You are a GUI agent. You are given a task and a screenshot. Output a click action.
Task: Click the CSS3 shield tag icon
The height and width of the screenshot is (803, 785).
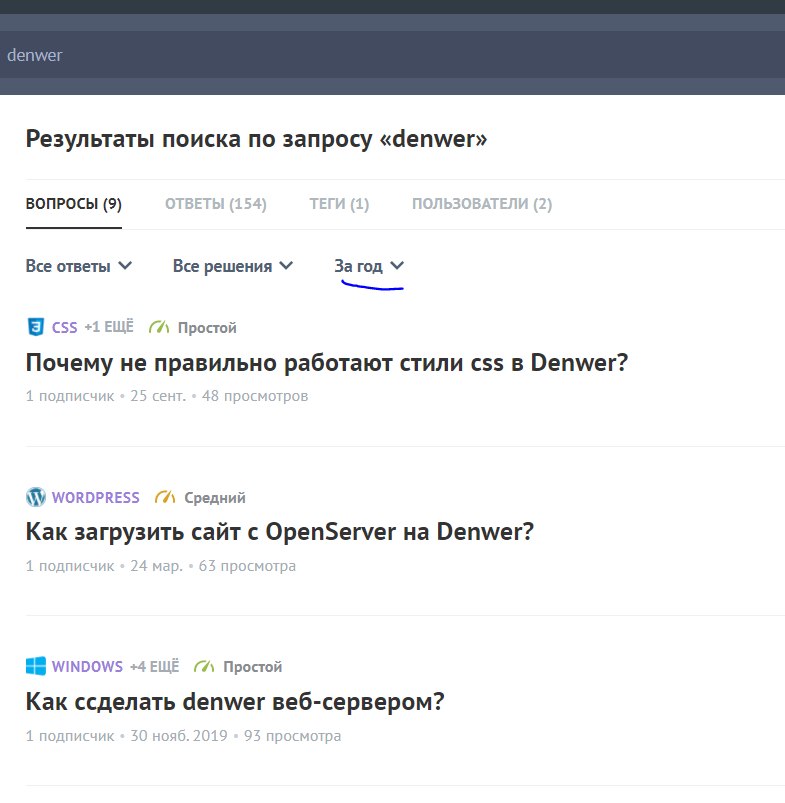tap(35, 327)
